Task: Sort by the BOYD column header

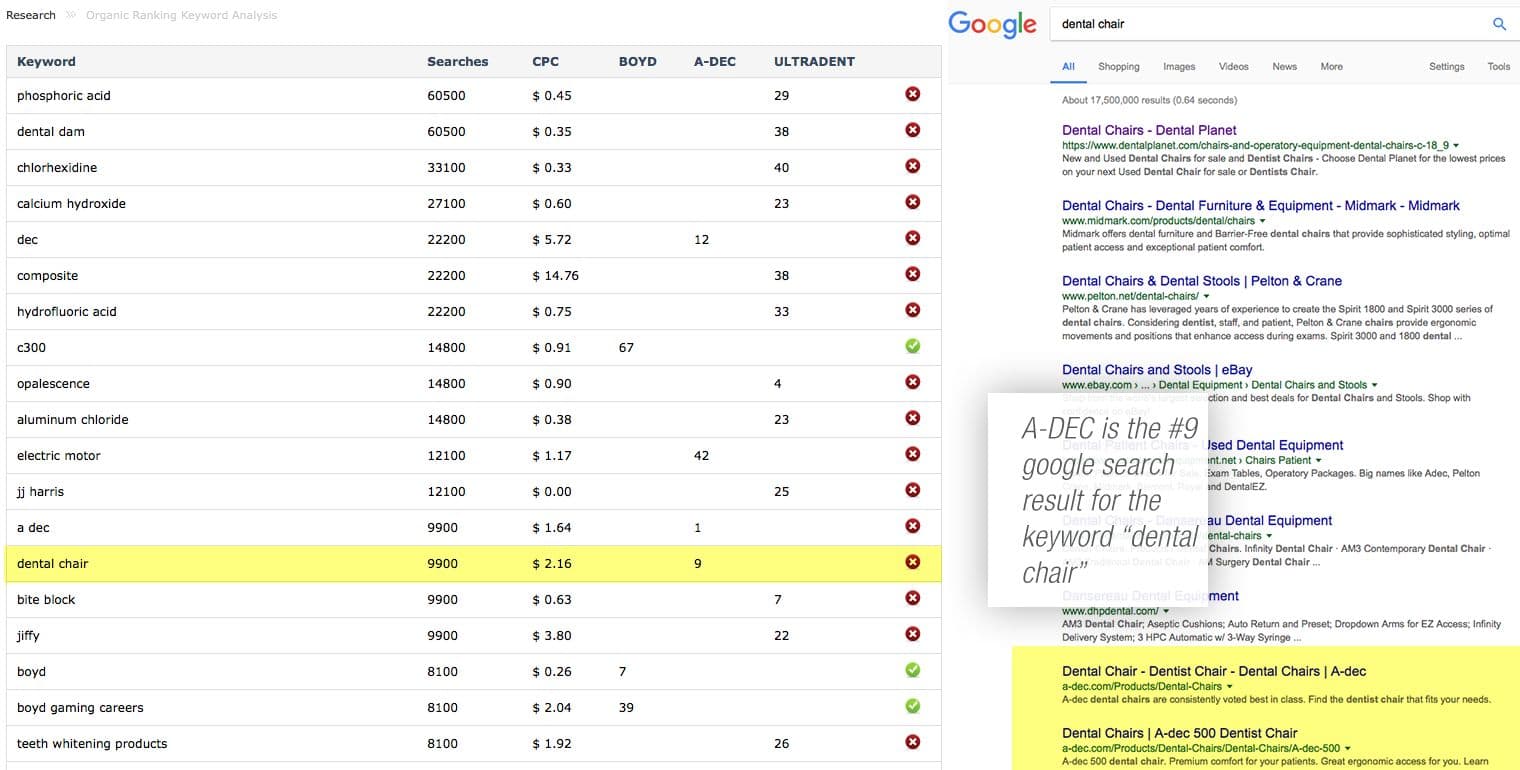Action: 637,61
